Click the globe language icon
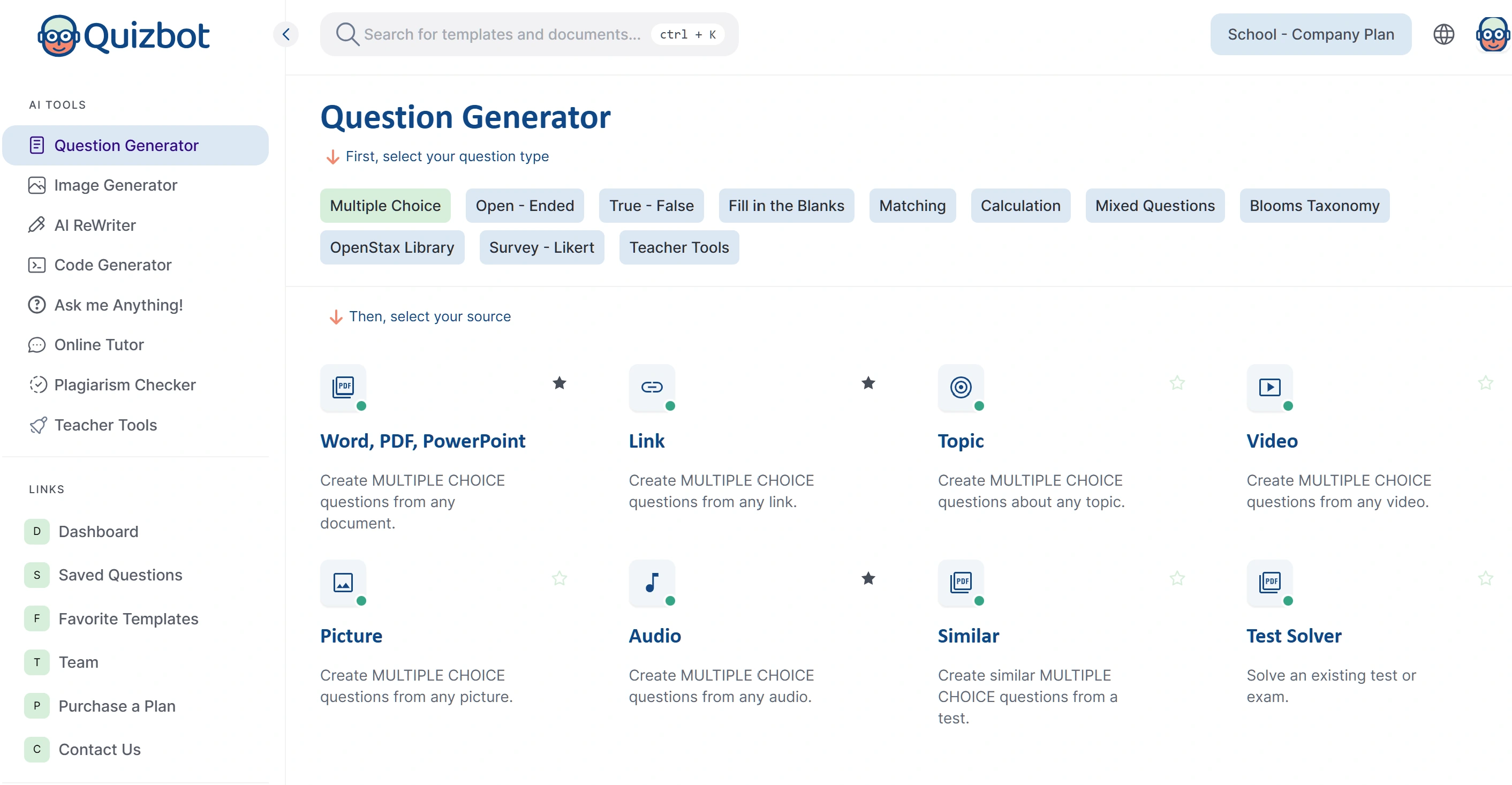 click(x=1443, y=34)
